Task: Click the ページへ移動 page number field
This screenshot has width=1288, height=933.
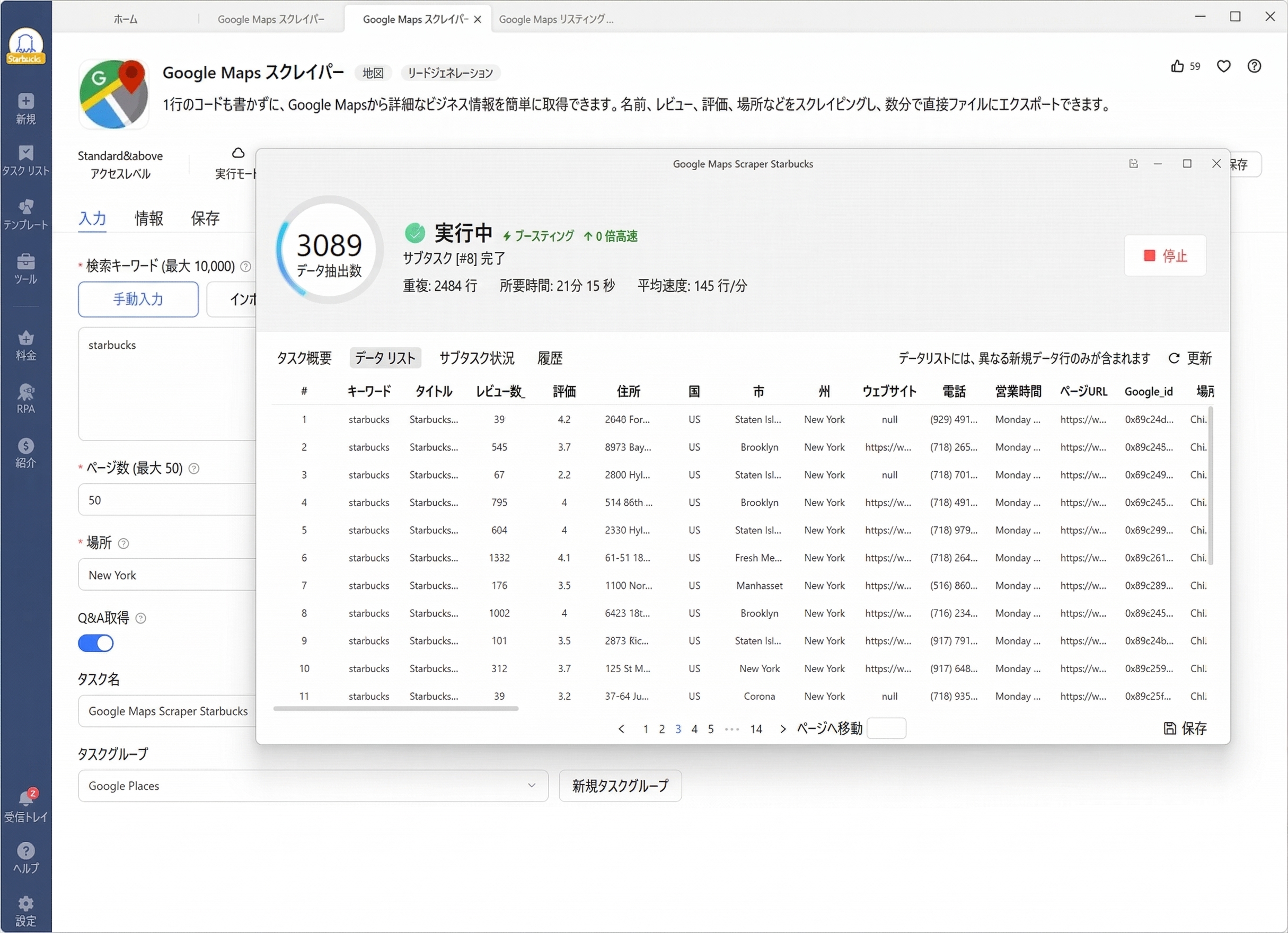Action: pos(887,728)
